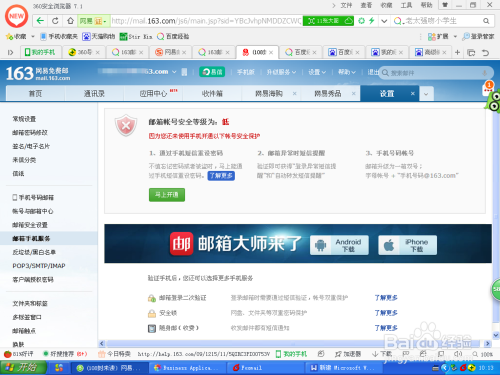The height and width of the screenshot is (375, 500).
Task: Expand the 扩展 dropdown arrow
Action: 455,36
